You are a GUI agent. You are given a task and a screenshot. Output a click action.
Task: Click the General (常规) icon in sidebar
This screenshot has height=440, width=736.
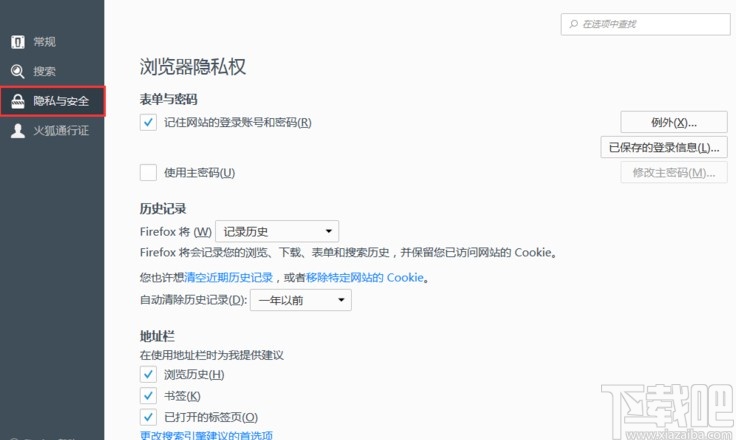tap(17, 42)
